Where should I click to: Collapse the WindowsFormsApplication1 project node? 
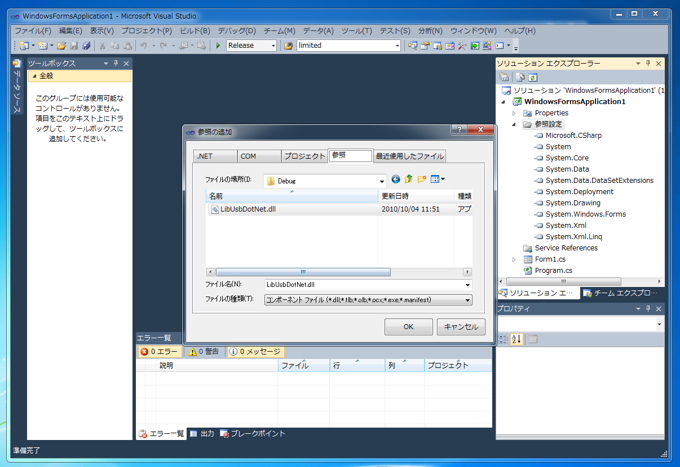point(503,102)
